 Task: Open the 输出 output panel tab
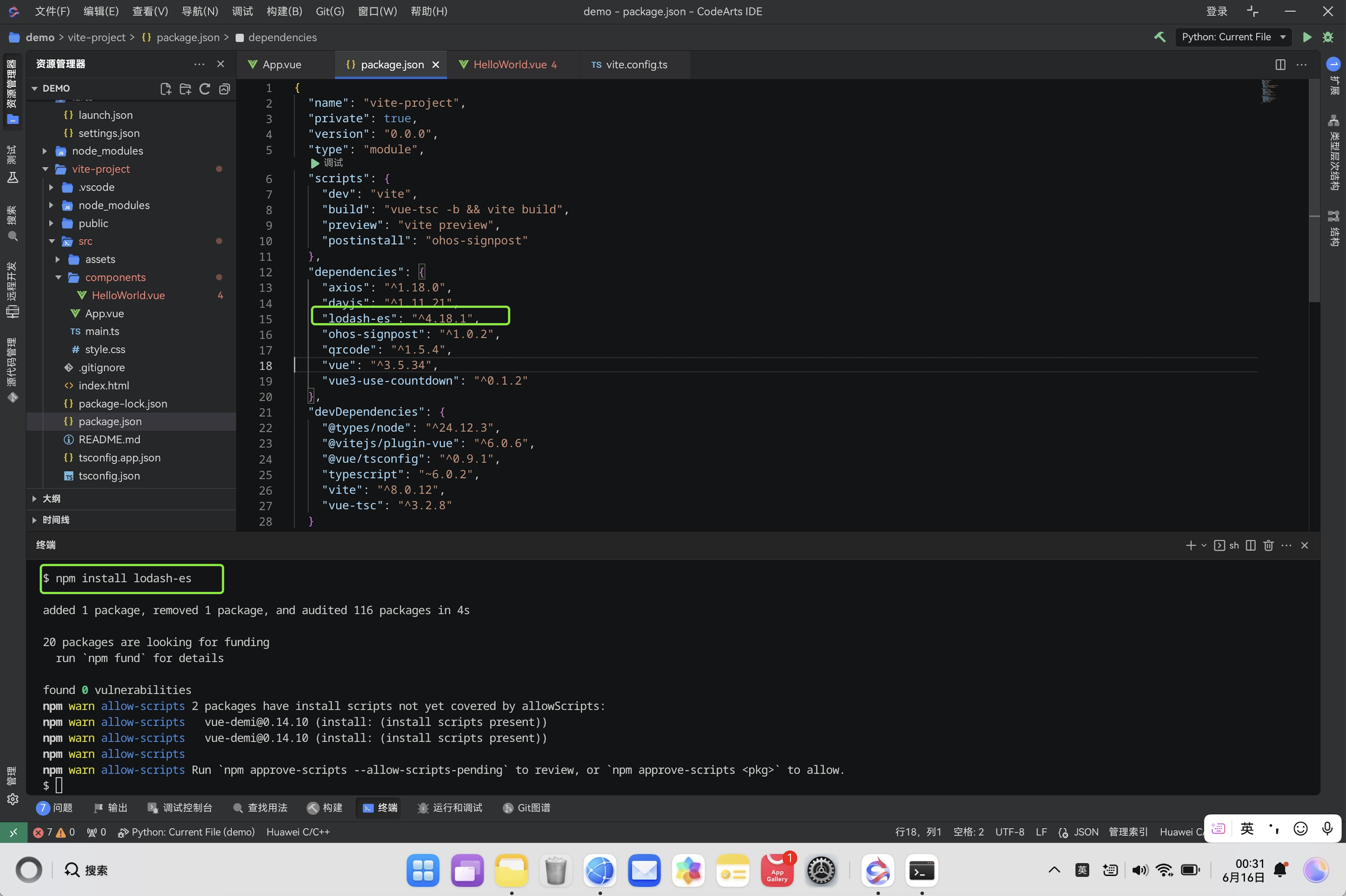(111, 808)
